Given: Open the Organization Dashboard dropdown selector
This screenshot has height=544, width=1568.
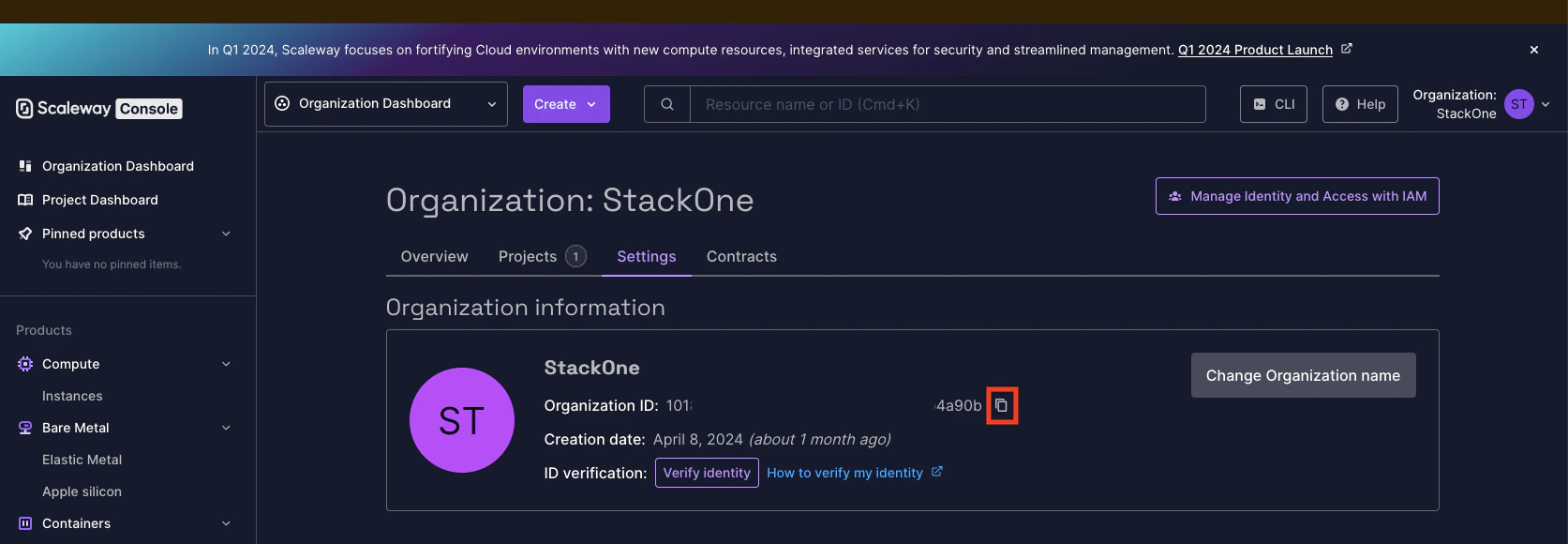Looking at the screenshot, I should [x=386, y=104].
